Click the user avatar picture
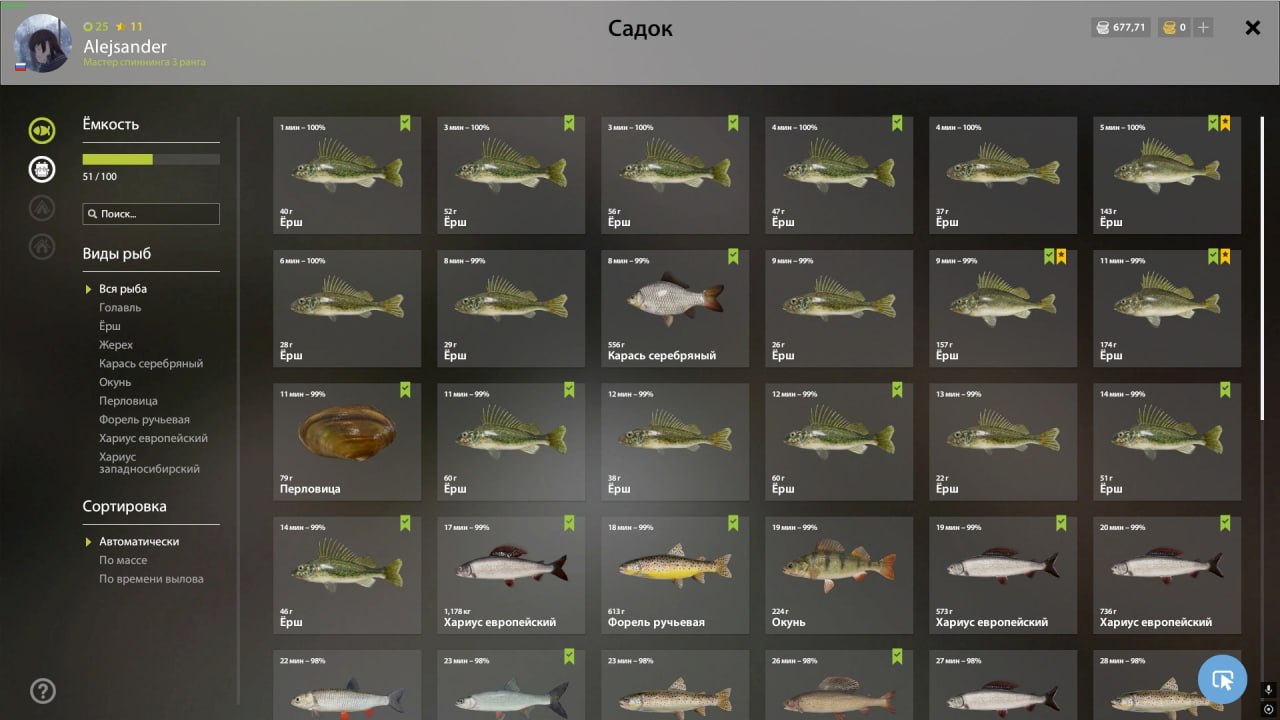 click(43, 42)
